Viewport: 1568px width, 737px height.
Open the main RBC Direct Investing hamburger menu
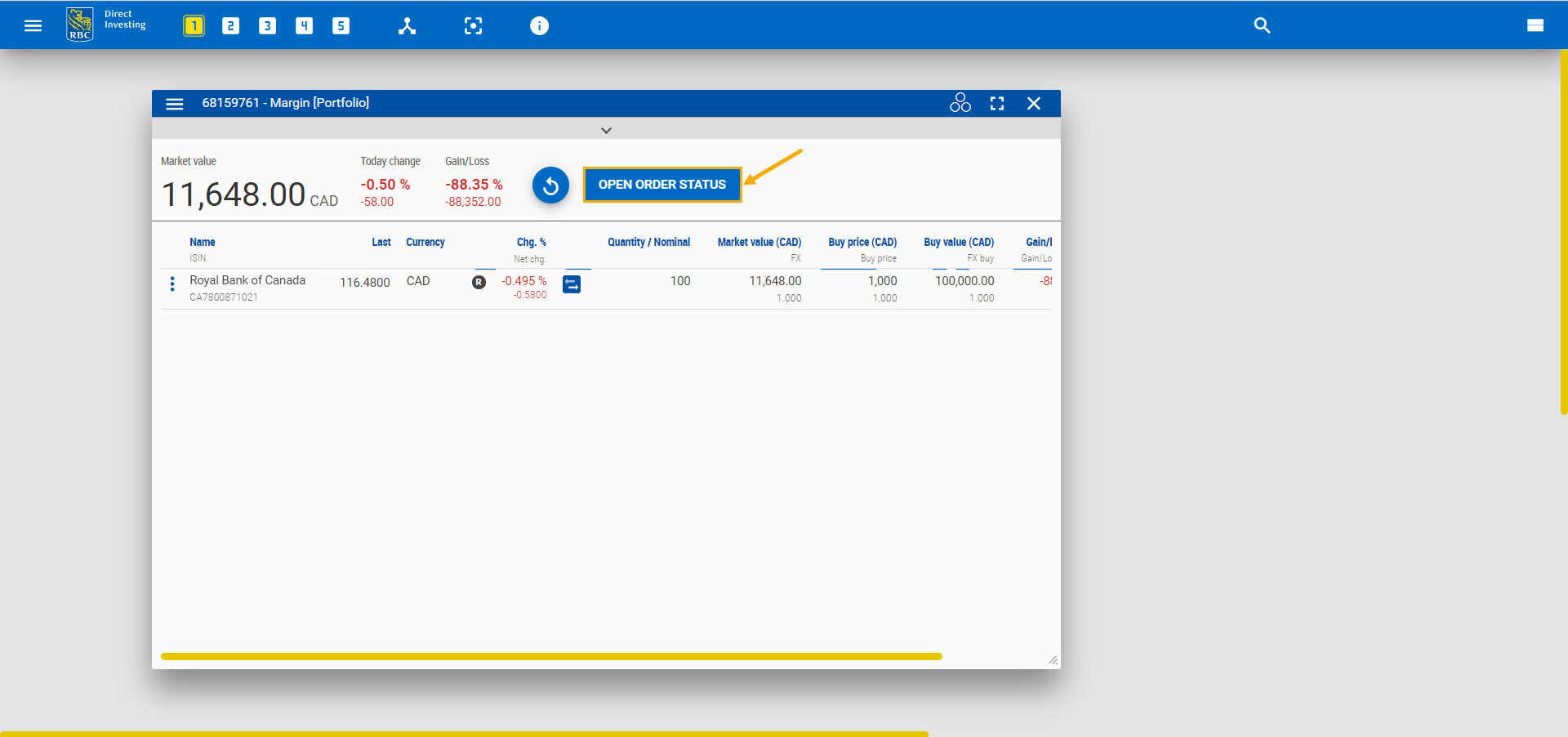pyautogui.click(x=33, y=25)
